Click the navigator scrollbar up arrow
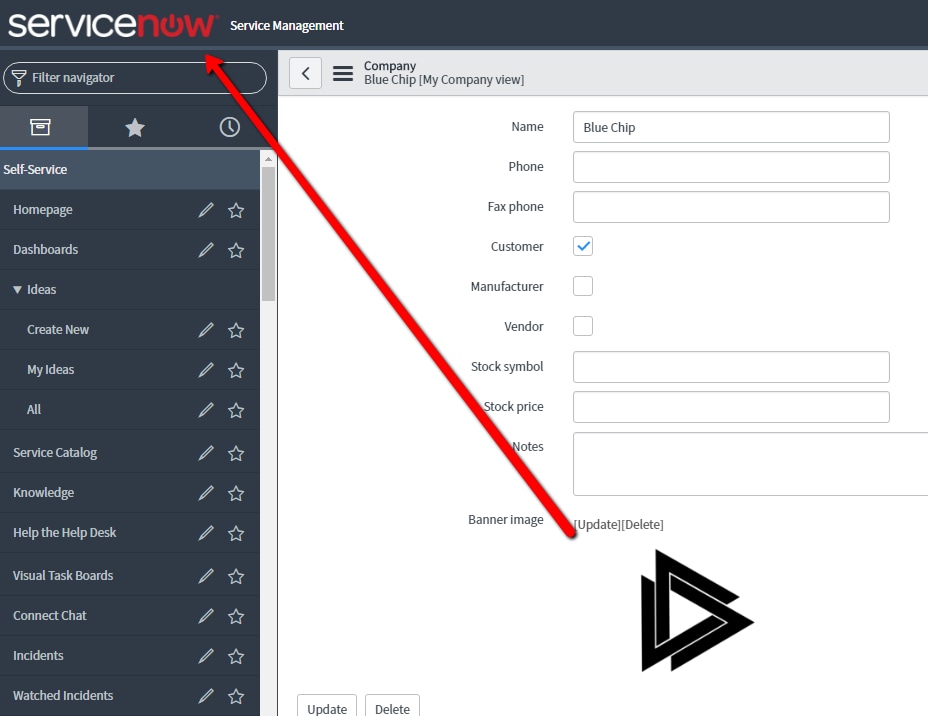This screenshot has height=716, width=928. point(268,159)
